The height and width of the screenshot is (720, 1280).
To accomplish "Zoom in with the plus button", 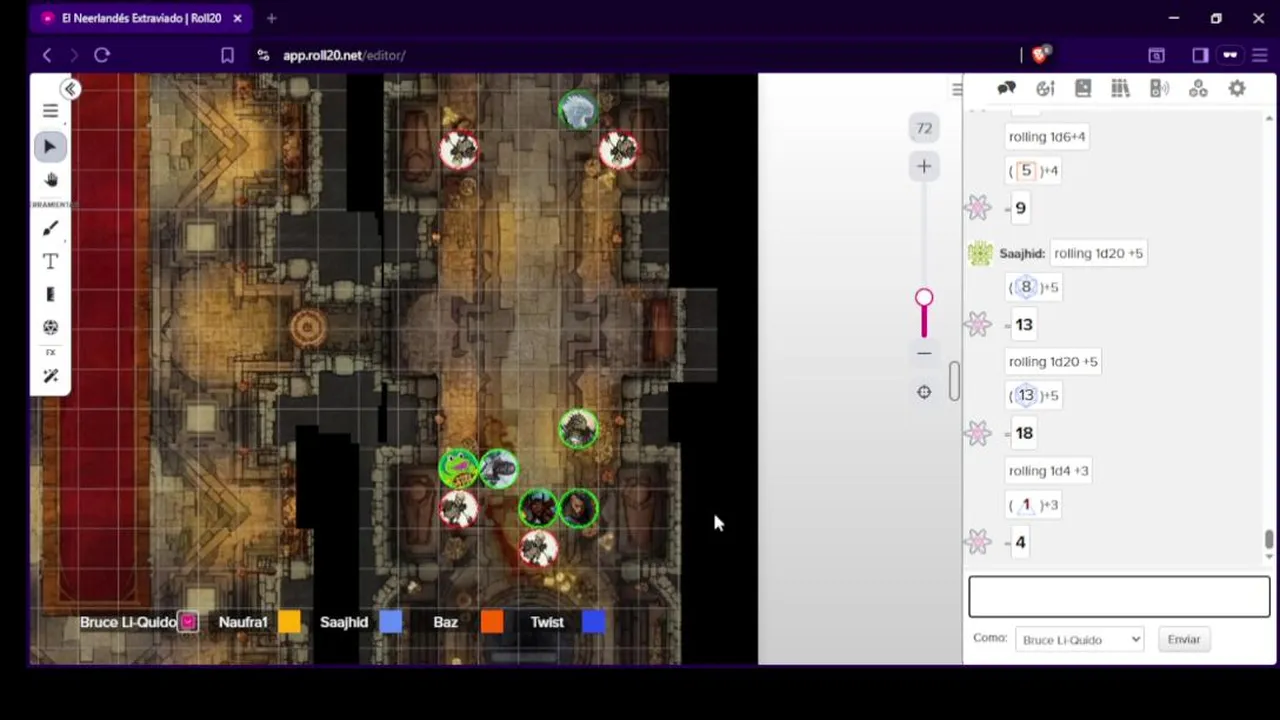I will click(x=924, y=166).
